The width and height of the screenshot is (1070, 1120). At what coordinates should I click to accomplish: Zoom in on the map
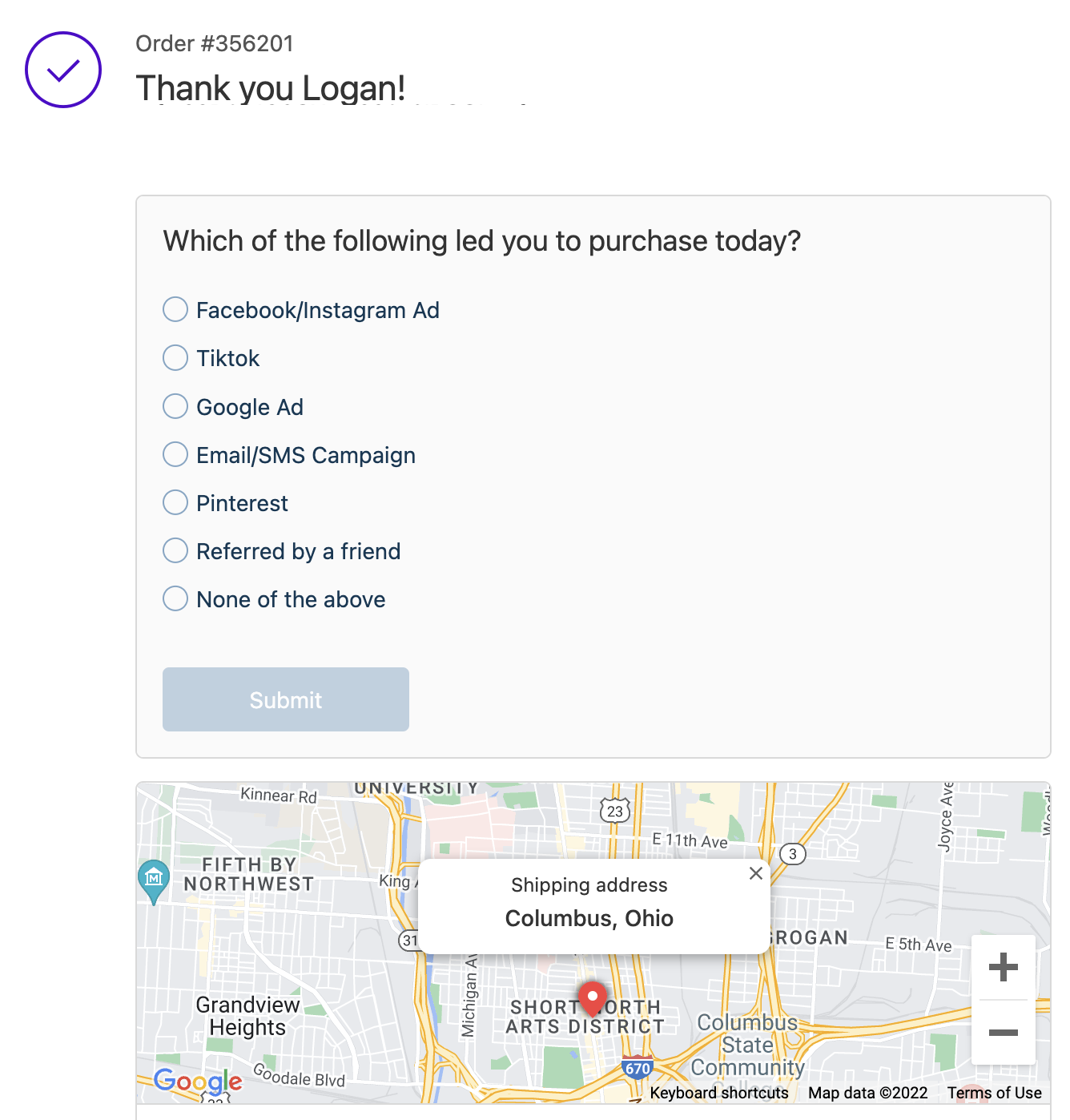click(x=1004, y=967)
